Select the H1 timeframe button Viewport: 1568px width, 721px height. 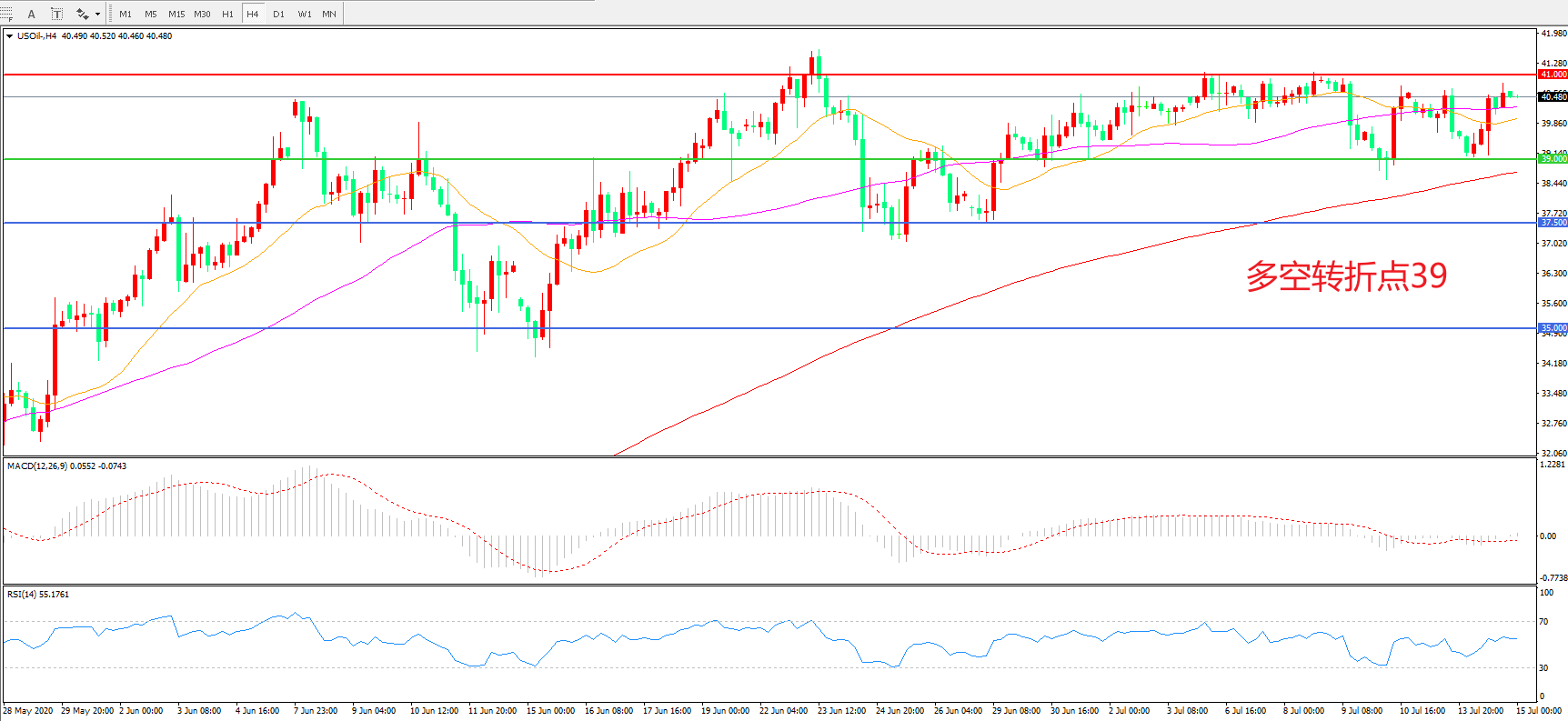coord(227,14)
